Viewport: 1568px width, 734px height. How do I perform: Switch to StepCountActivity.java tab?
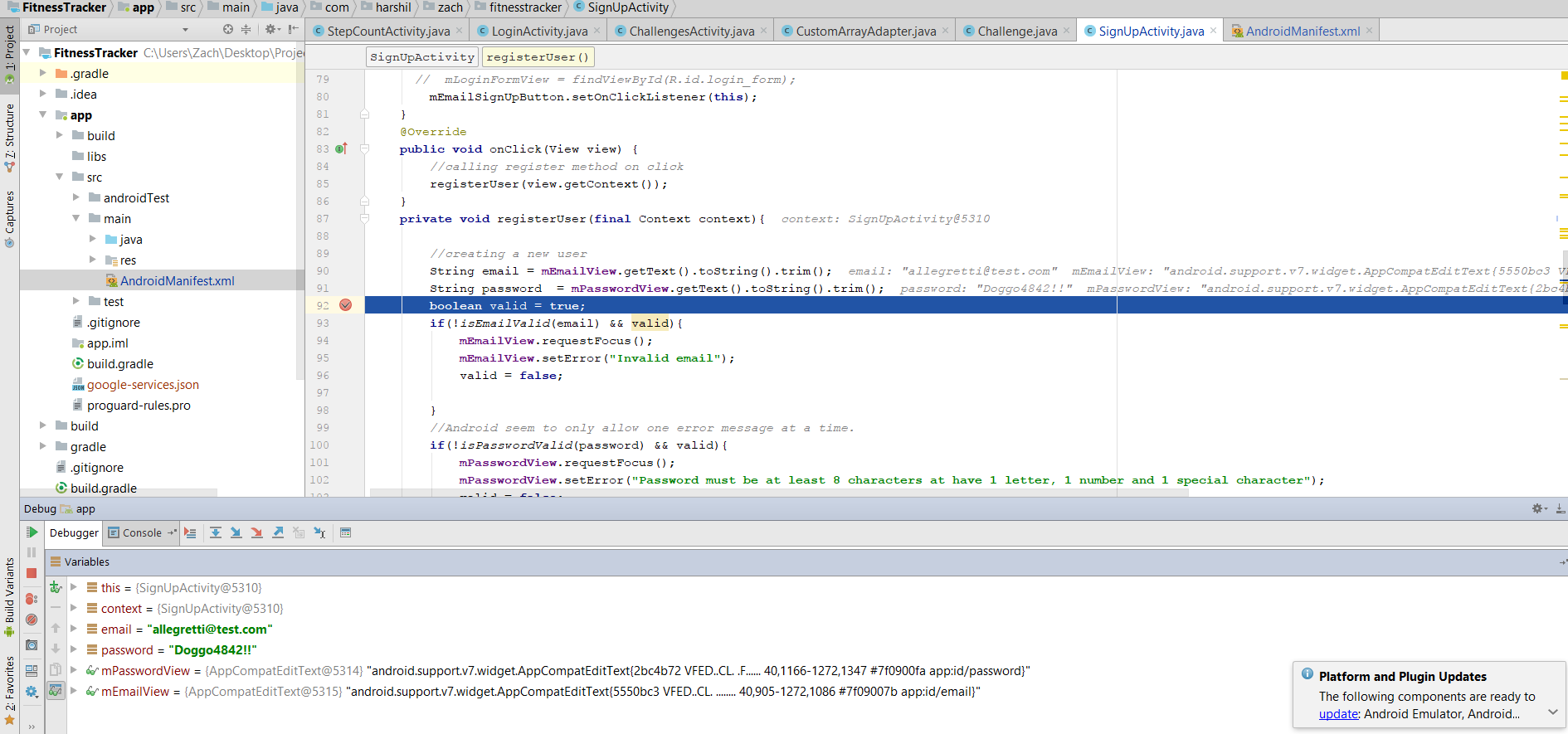click(x=388, y=31)
